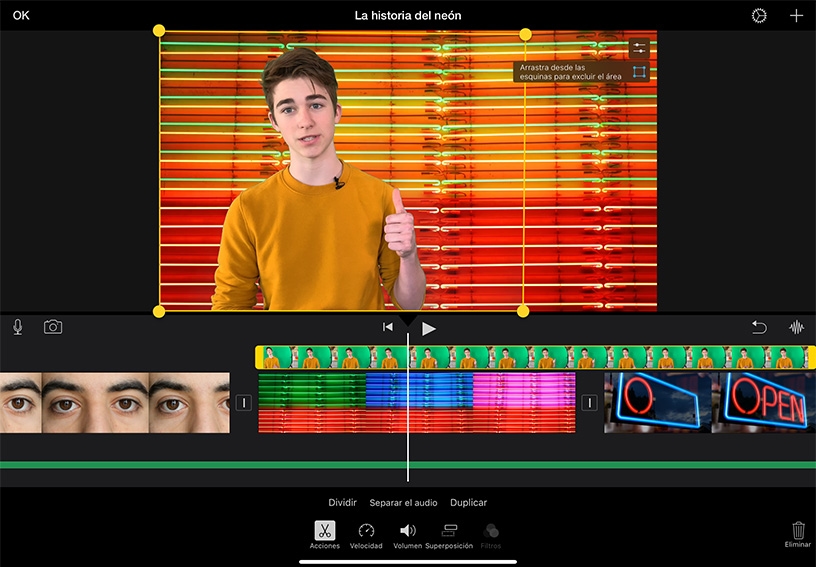
Task: Open green screen adjustment sliders icon
Action: (x=639, y=48)
